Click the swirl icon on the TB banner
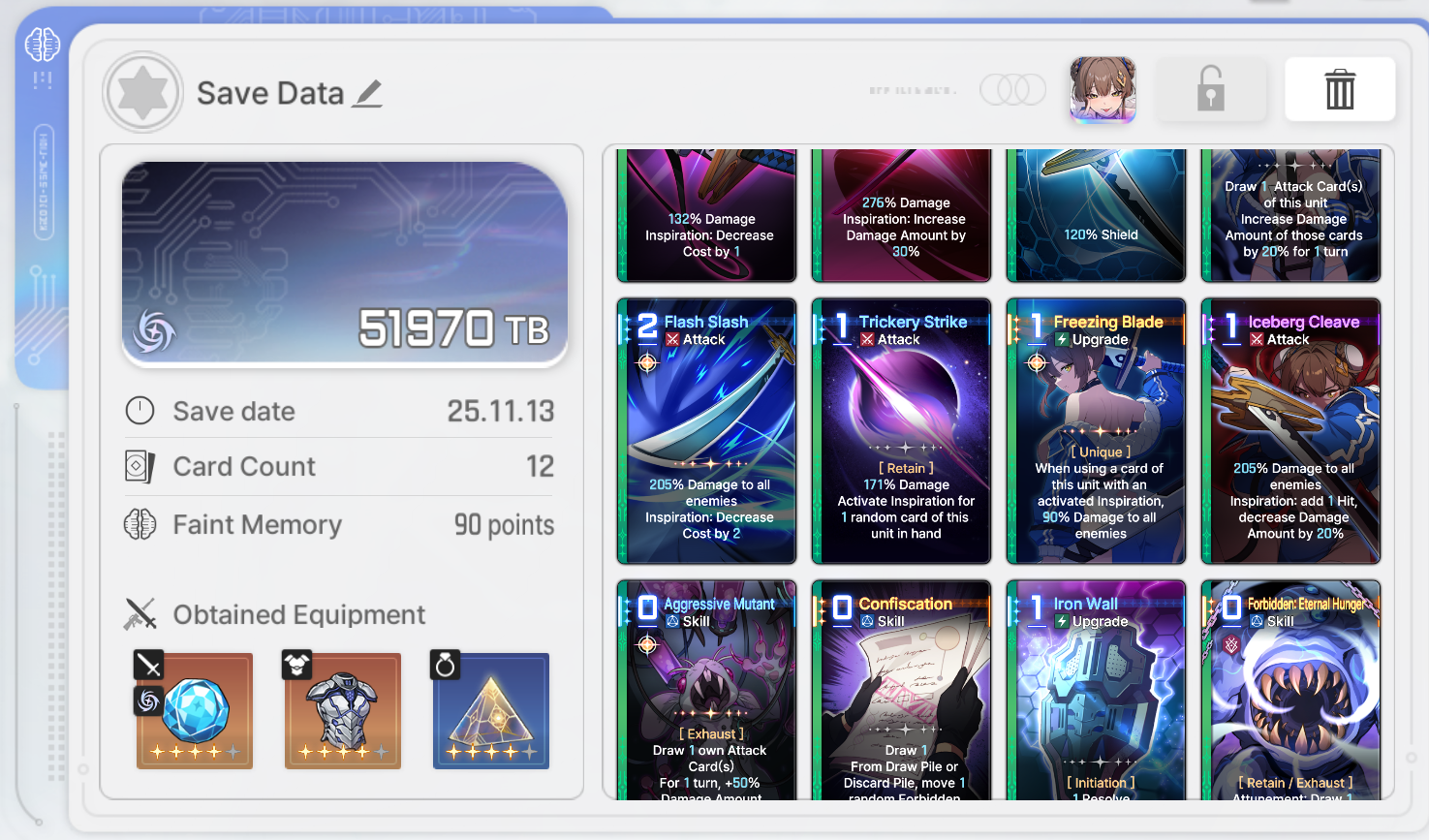The image size is (1429, 840). 154,330
